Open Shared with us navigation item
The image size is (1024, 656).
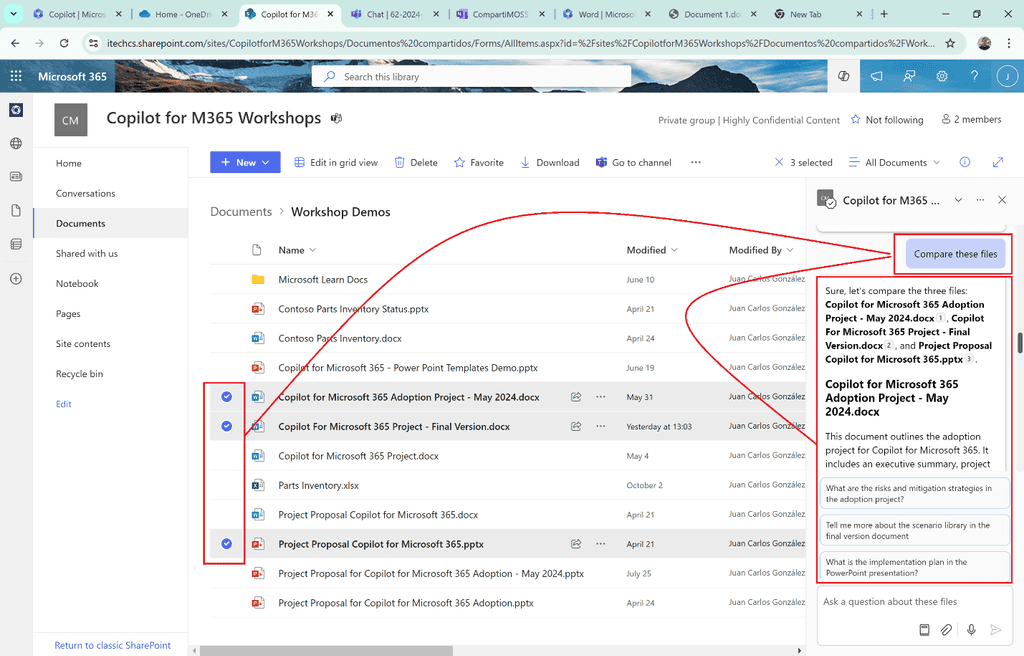87,254
